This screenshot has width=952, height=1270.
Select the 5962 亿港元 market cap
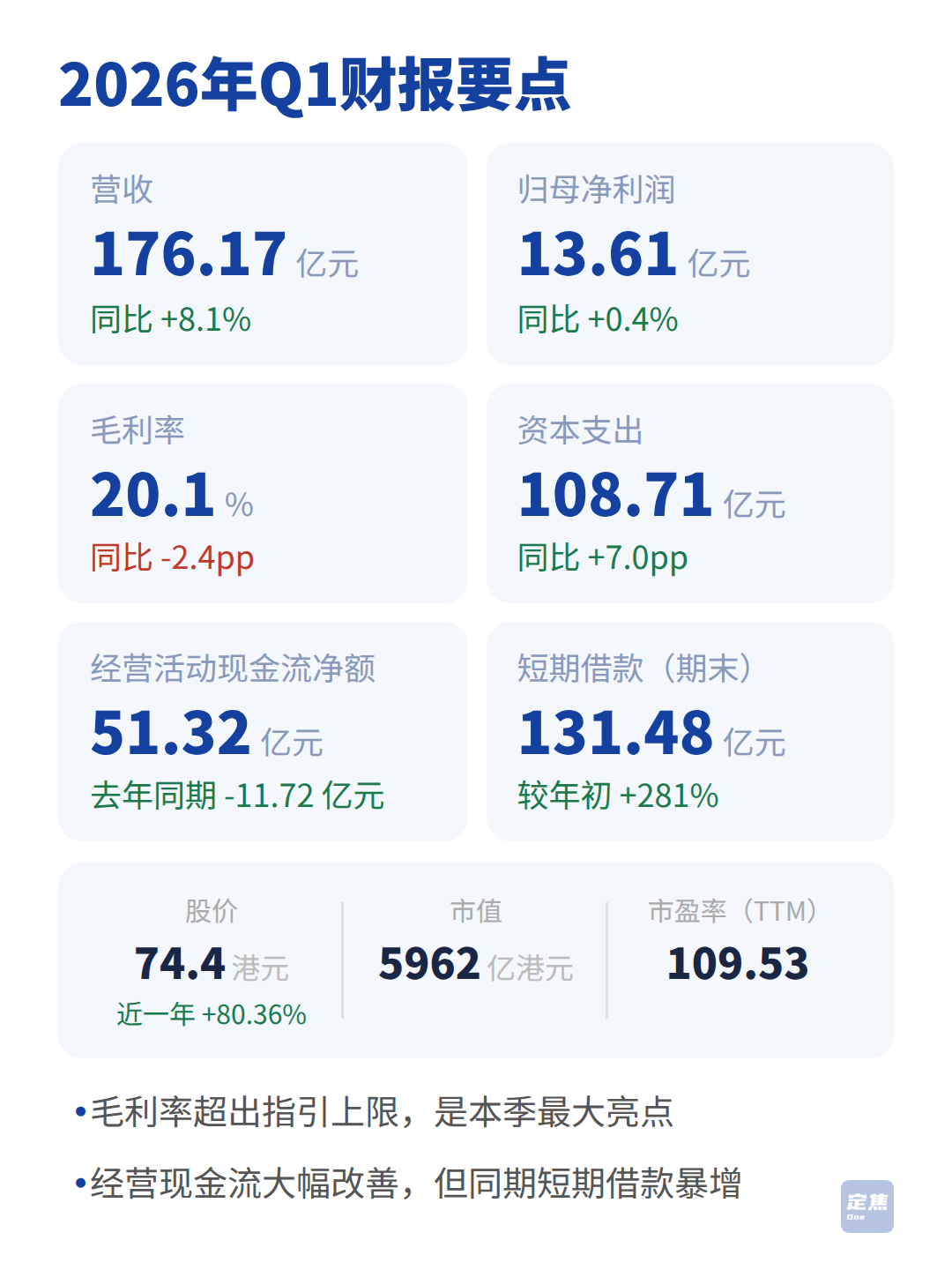click(x=476, y=964)
